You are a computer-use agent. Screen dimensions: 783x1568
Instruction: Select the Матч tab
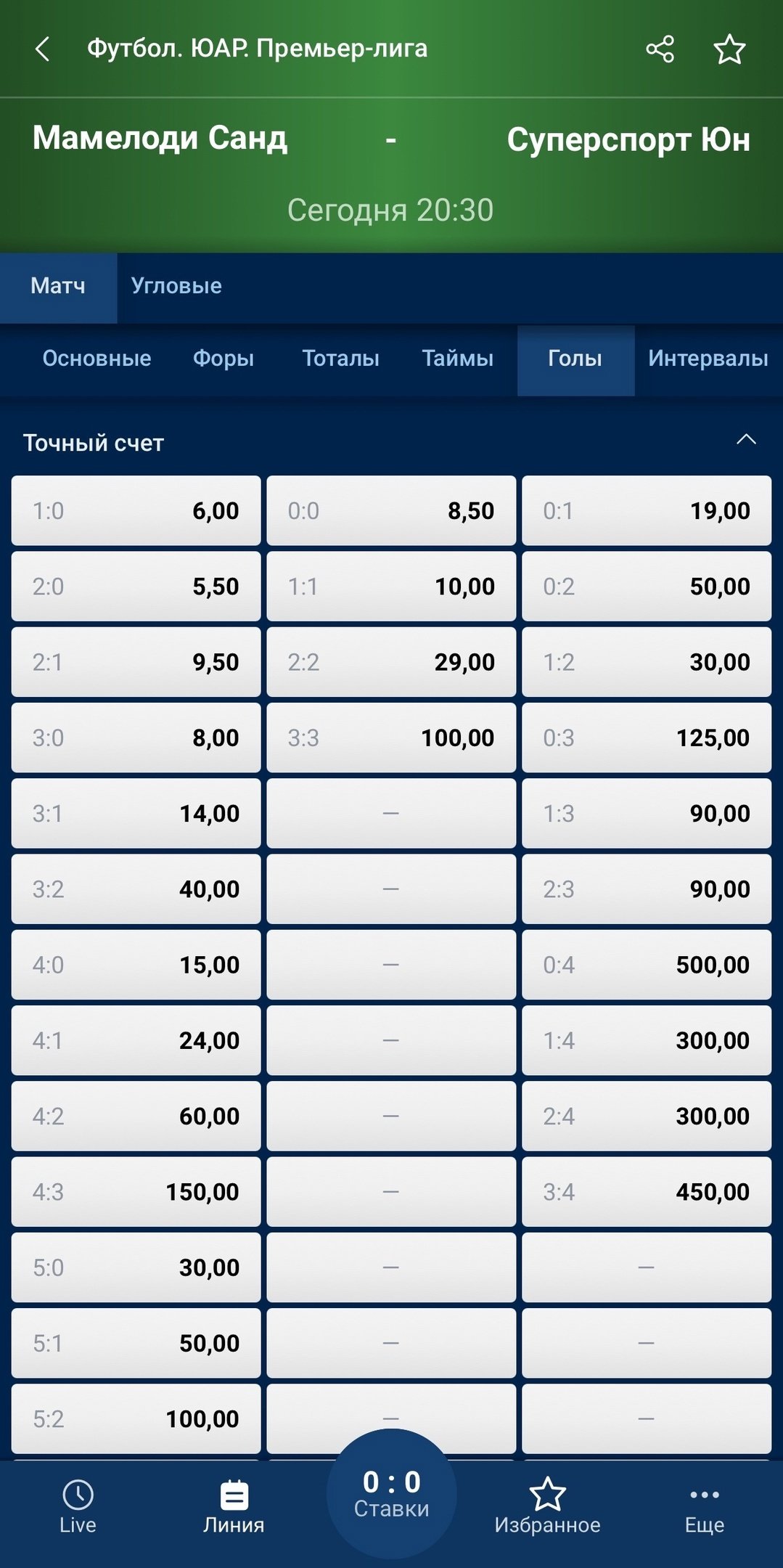pyautogui.click(x=58, y=286)
